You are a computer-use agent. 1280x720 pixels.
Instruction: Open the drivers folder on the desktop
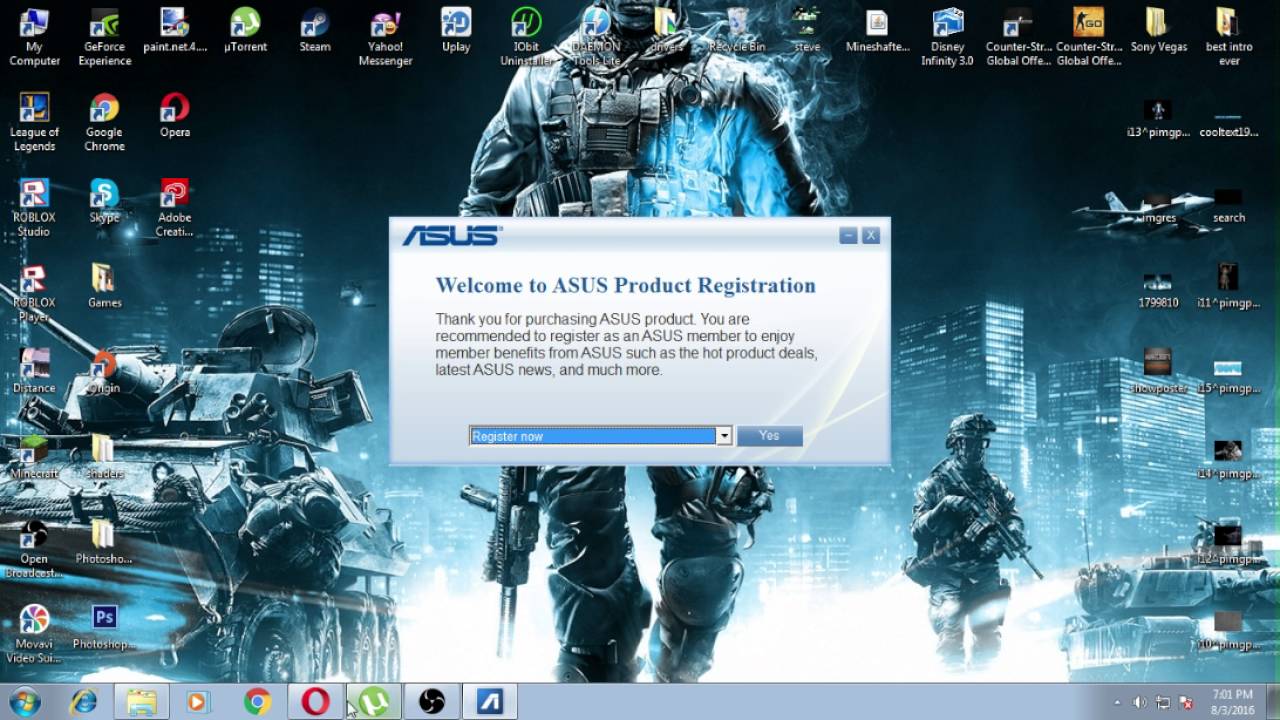pyautogui.click(x=666, y=30)
